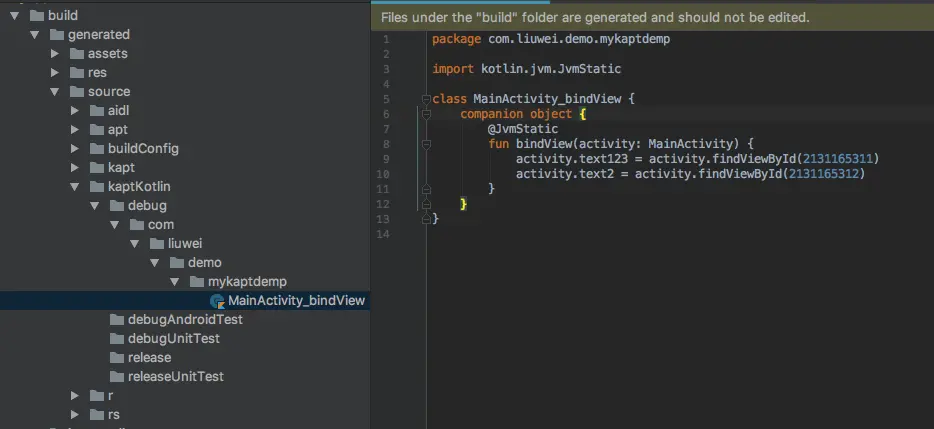Viewport: 934px width, 429px height.
Task: Click the class name MainActivity_bindView in code
Action: [x=547, y=99]
